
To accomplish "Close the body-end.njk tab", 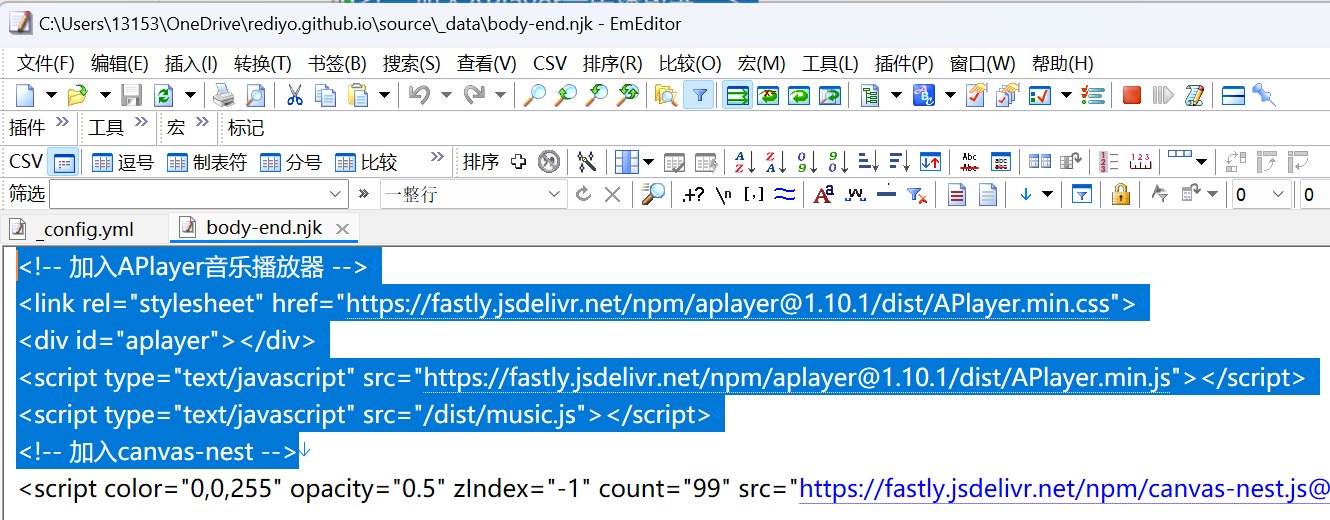I will tap(342, 229).
